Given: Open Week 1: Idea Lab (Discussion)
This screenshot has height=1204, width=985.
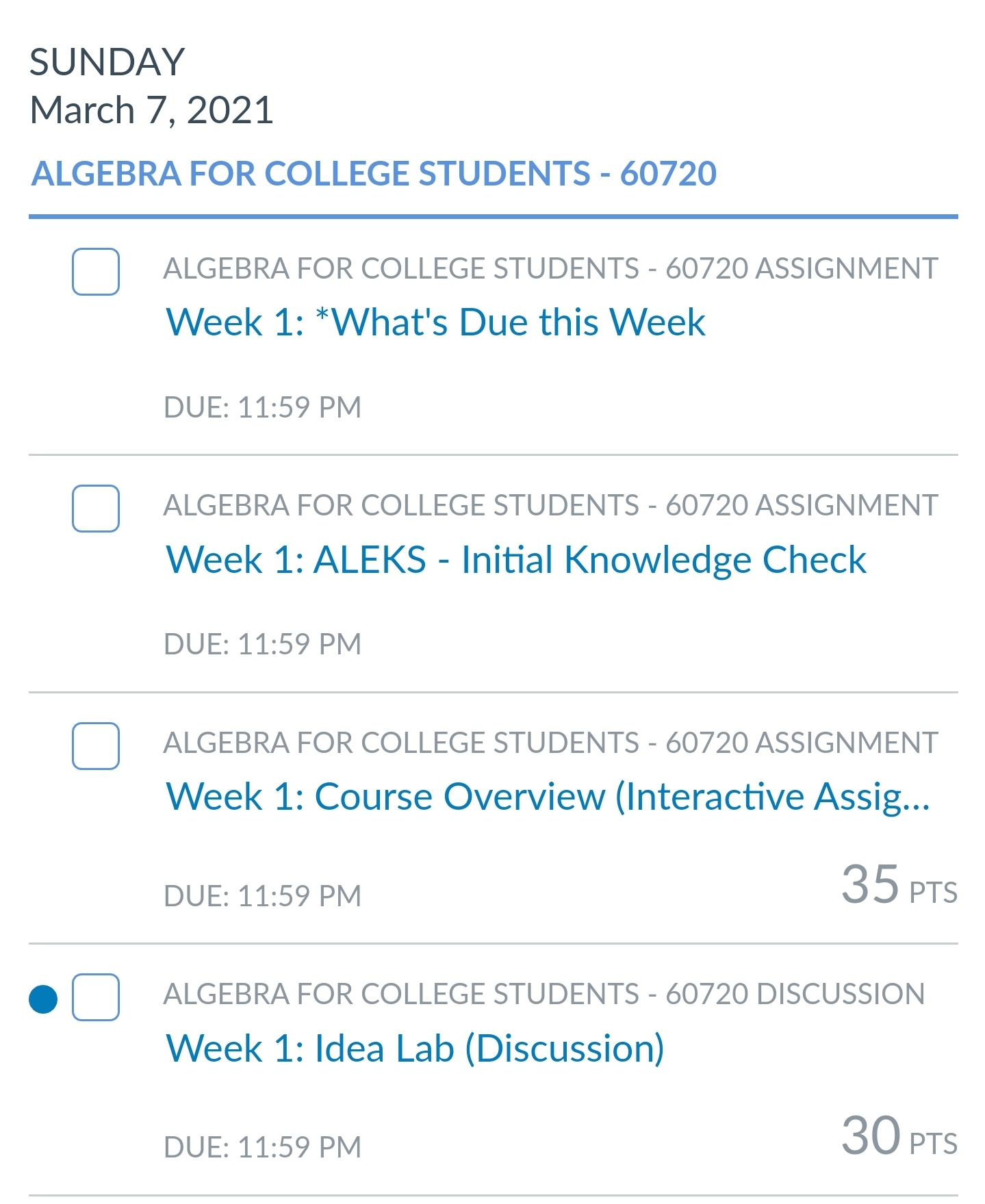Looking at the screenshot, I should pos(415,1048).
